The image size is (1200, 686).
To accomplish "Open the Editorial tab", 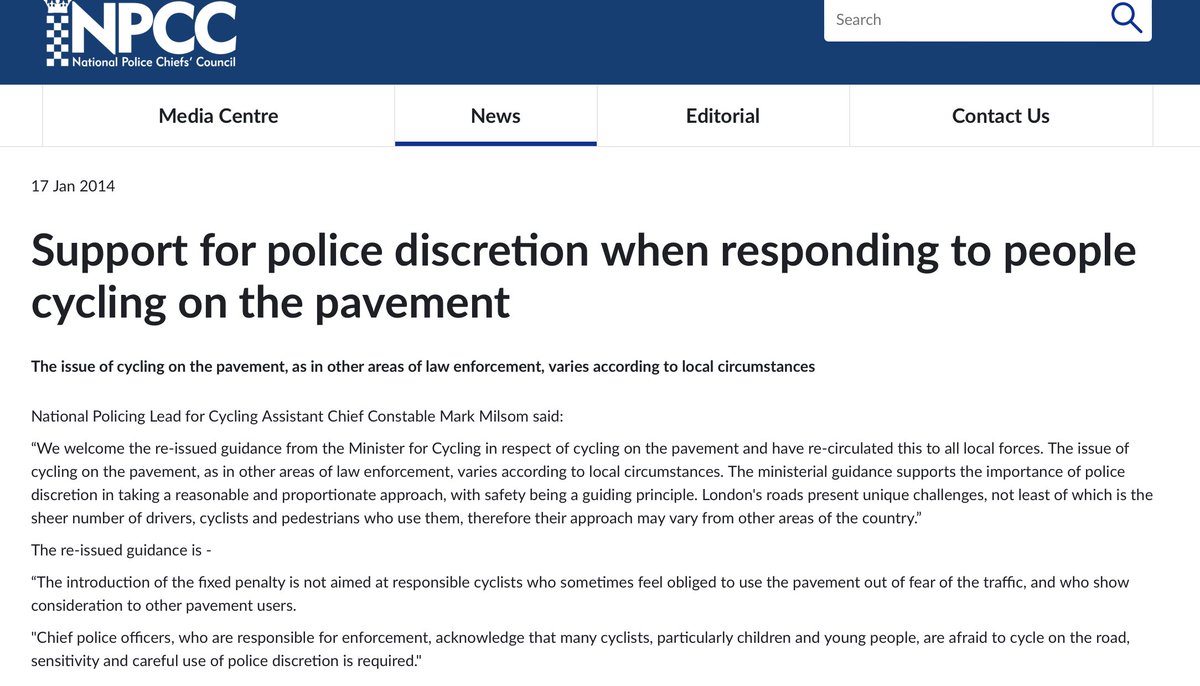I will [723, 116].
